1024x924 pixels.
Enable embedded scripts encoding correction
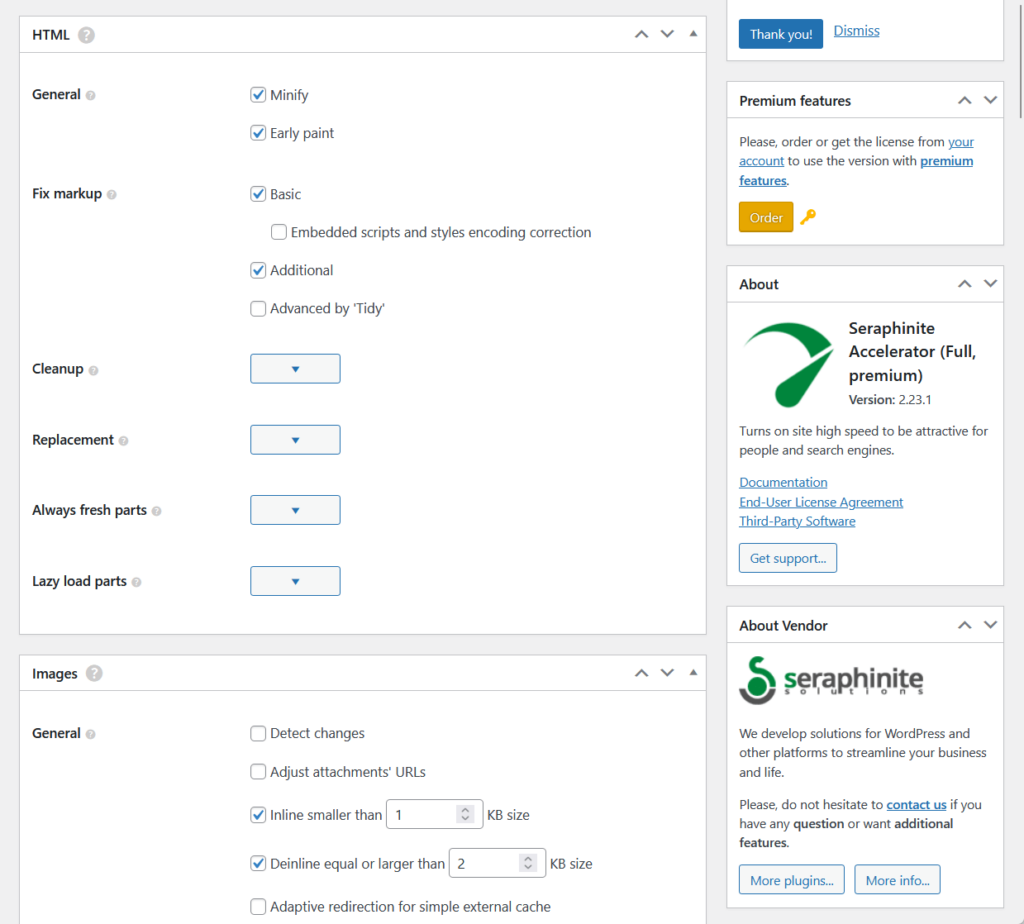(x=279, y=232)
